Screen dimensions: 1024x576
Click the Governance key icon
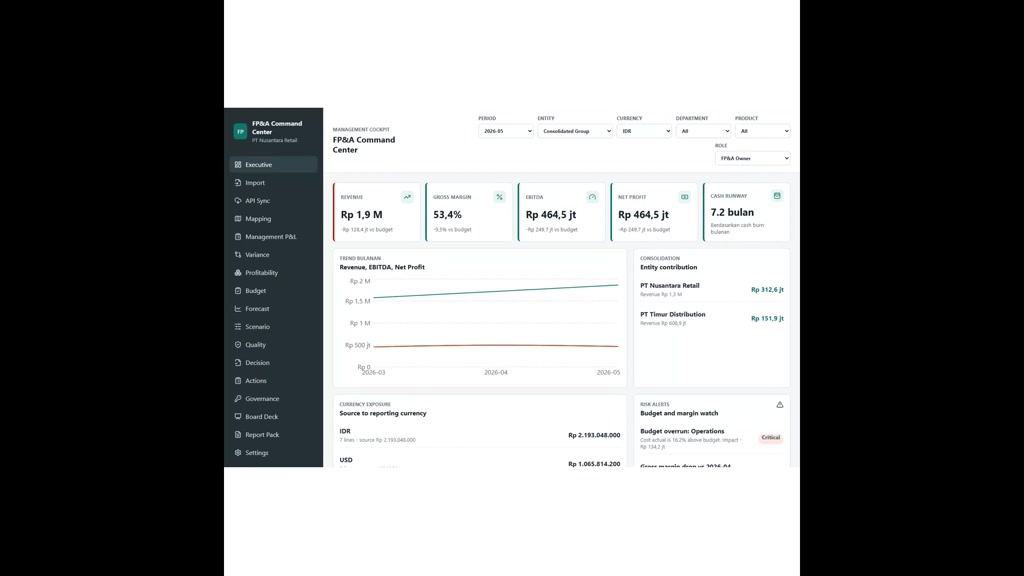click(x=238, y=398)
